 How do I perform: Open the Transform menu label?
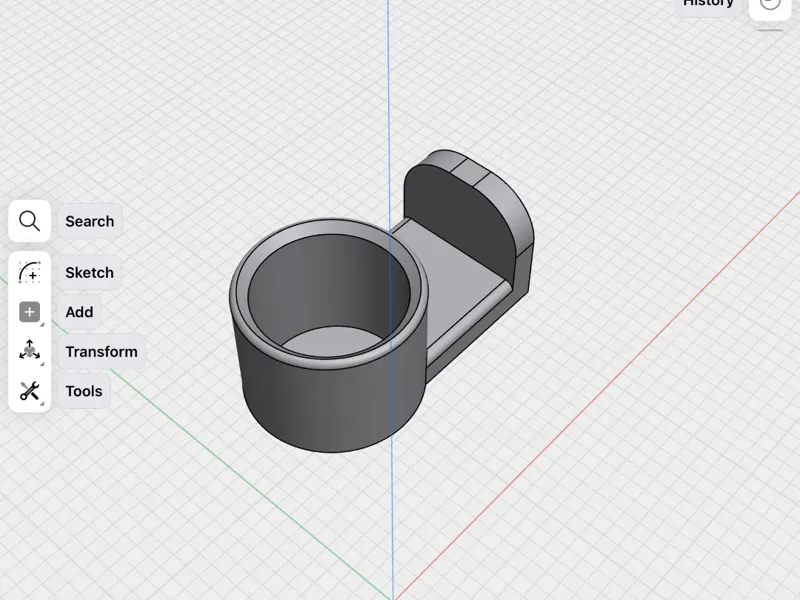(x=102, y=352)
